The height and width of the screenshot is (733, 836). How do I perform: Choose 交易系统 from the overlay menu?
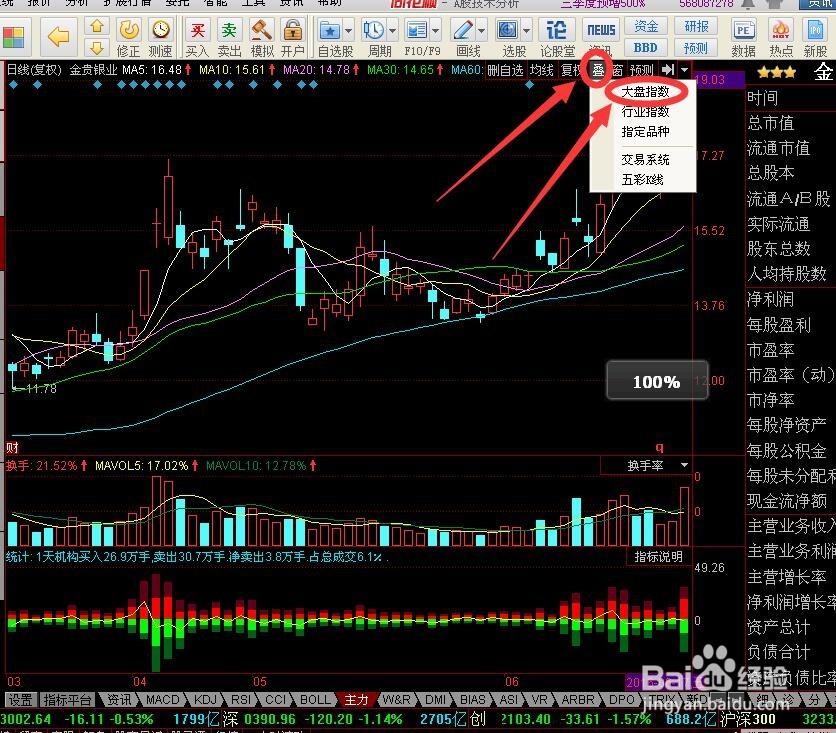pos(646,159)
